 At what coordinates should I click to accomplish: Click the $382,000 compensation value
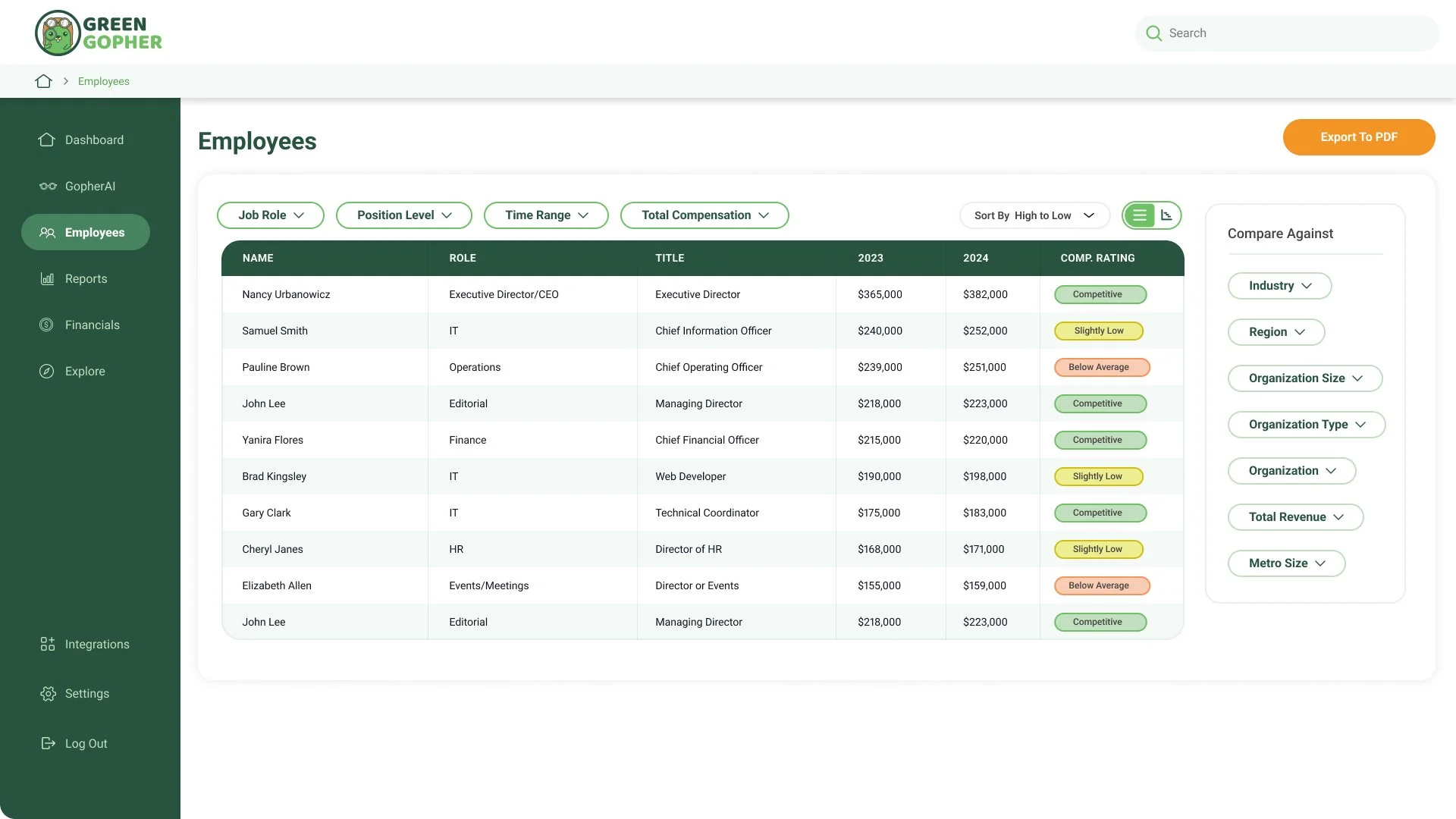pos(985,294)
